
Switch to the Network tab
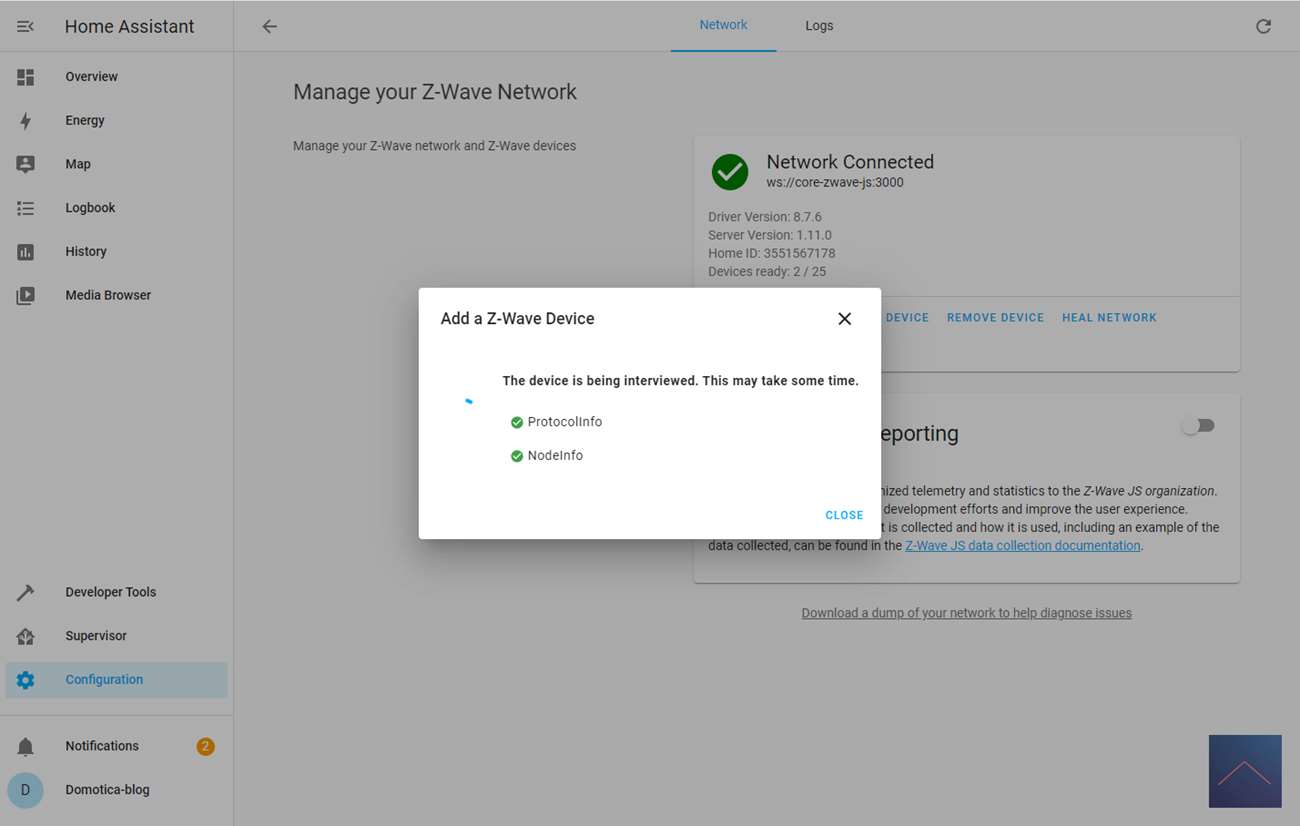tap(723, 26)
